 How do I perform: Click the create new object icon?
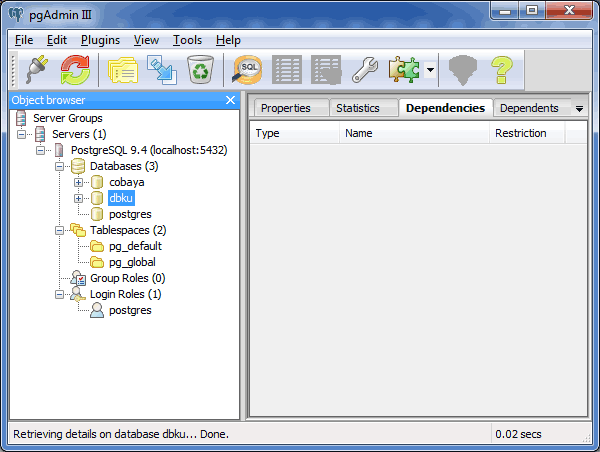[162, 70]
